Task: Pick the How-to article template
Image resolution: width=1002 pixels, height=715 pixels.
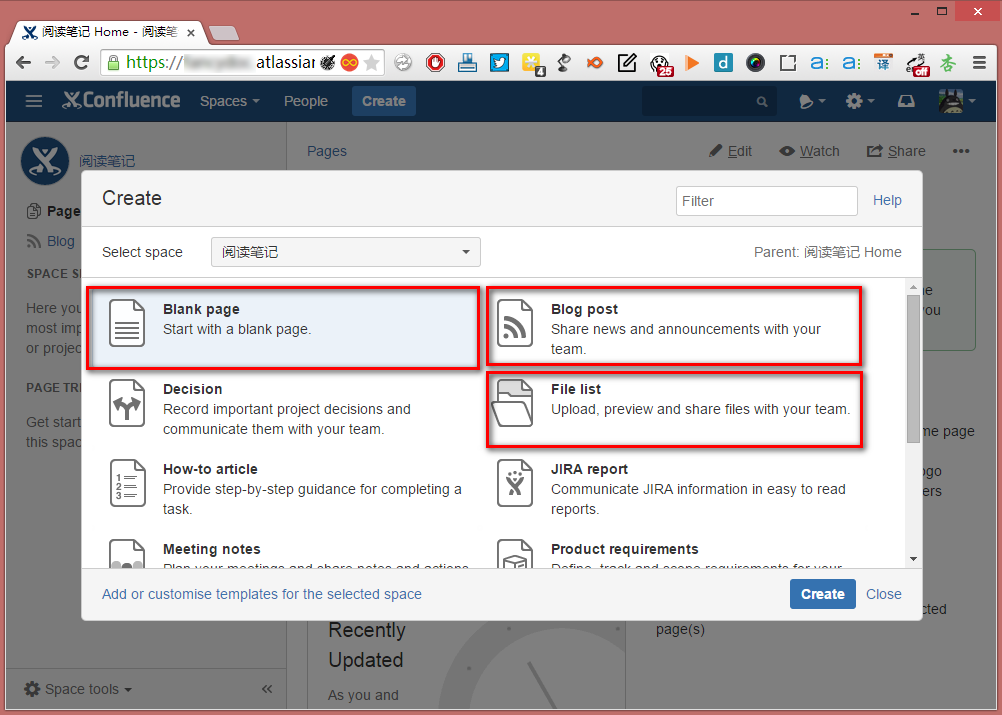Action: tap(282, 488)
